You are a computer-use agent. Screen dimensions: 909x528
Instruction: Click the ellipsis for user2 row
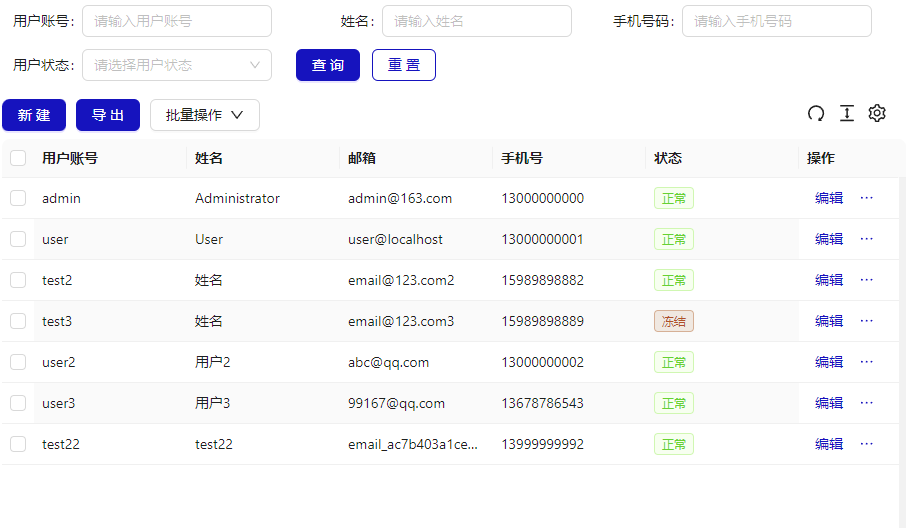click(866, 362)
